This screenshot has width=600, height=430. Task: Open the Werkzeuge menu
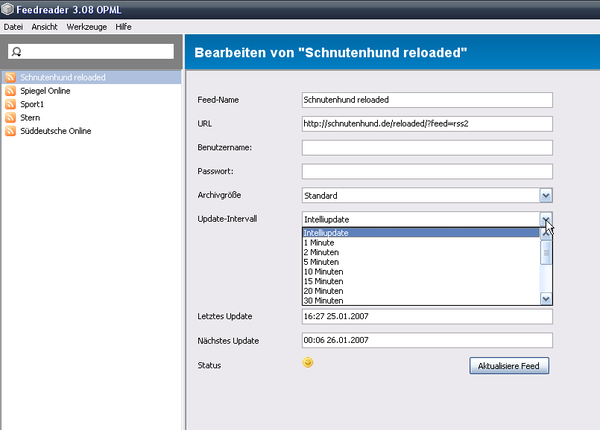coord(85,25)
